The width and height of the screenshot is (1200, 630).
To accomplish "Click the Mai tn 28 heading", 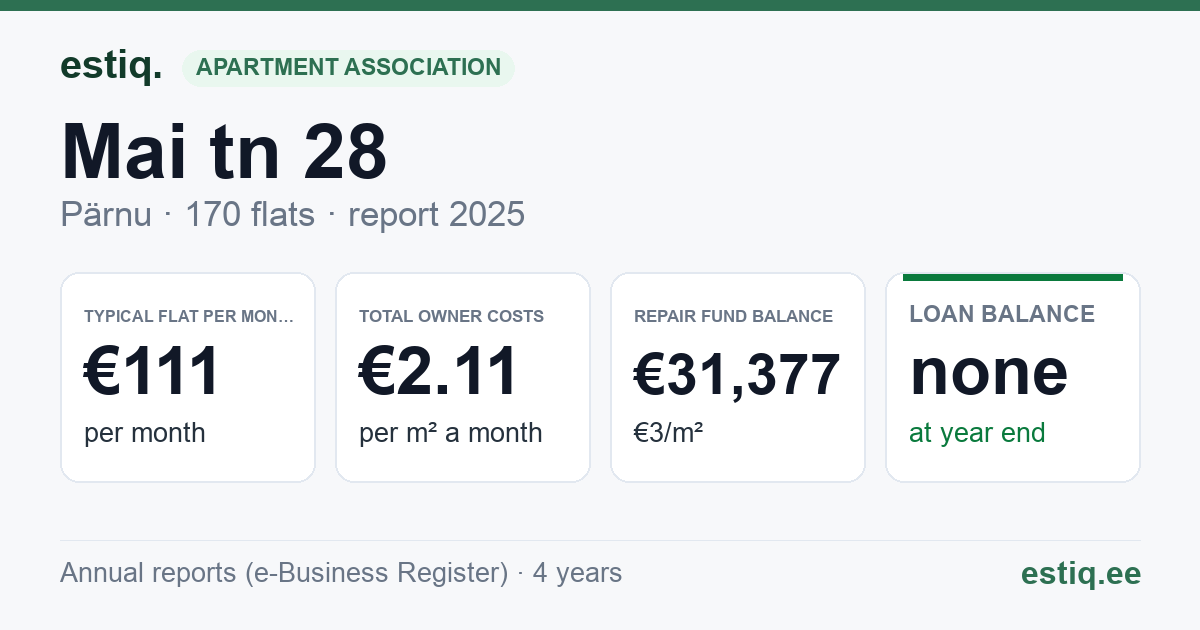I will click(224, 152).
